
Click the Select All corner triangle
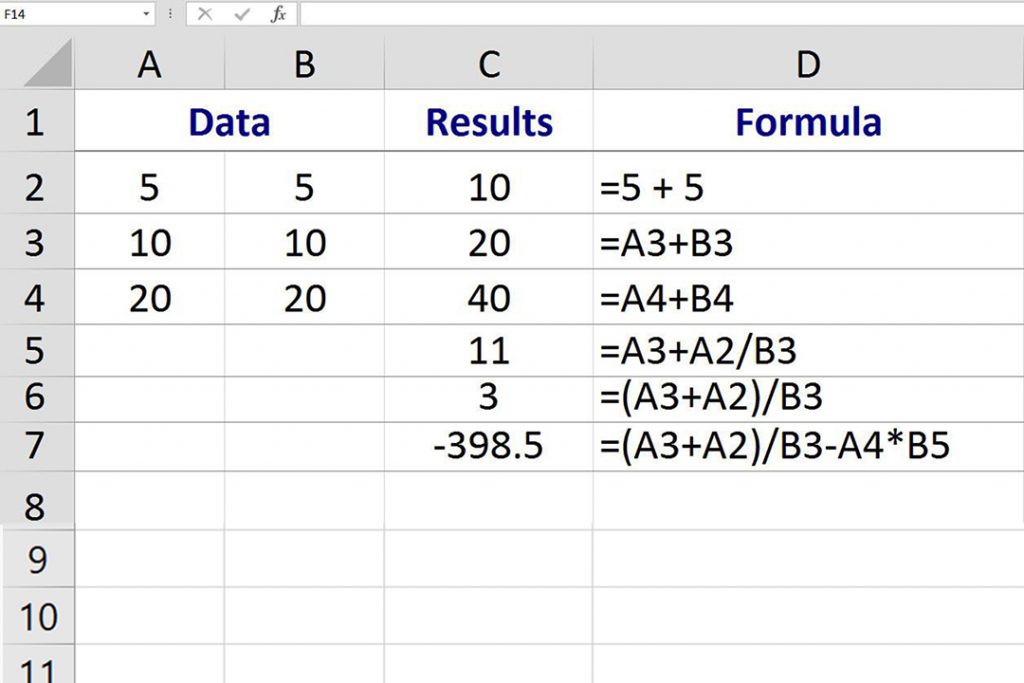48,65
